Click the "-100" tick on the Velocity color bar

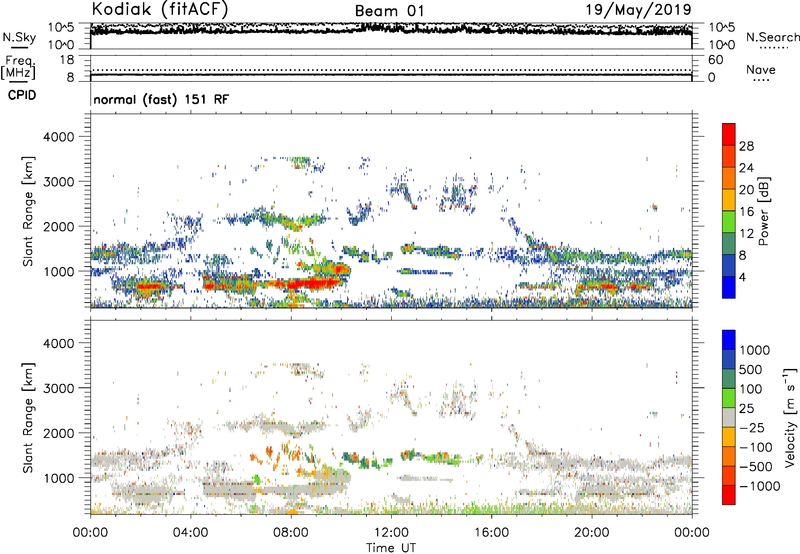point(756,447)
